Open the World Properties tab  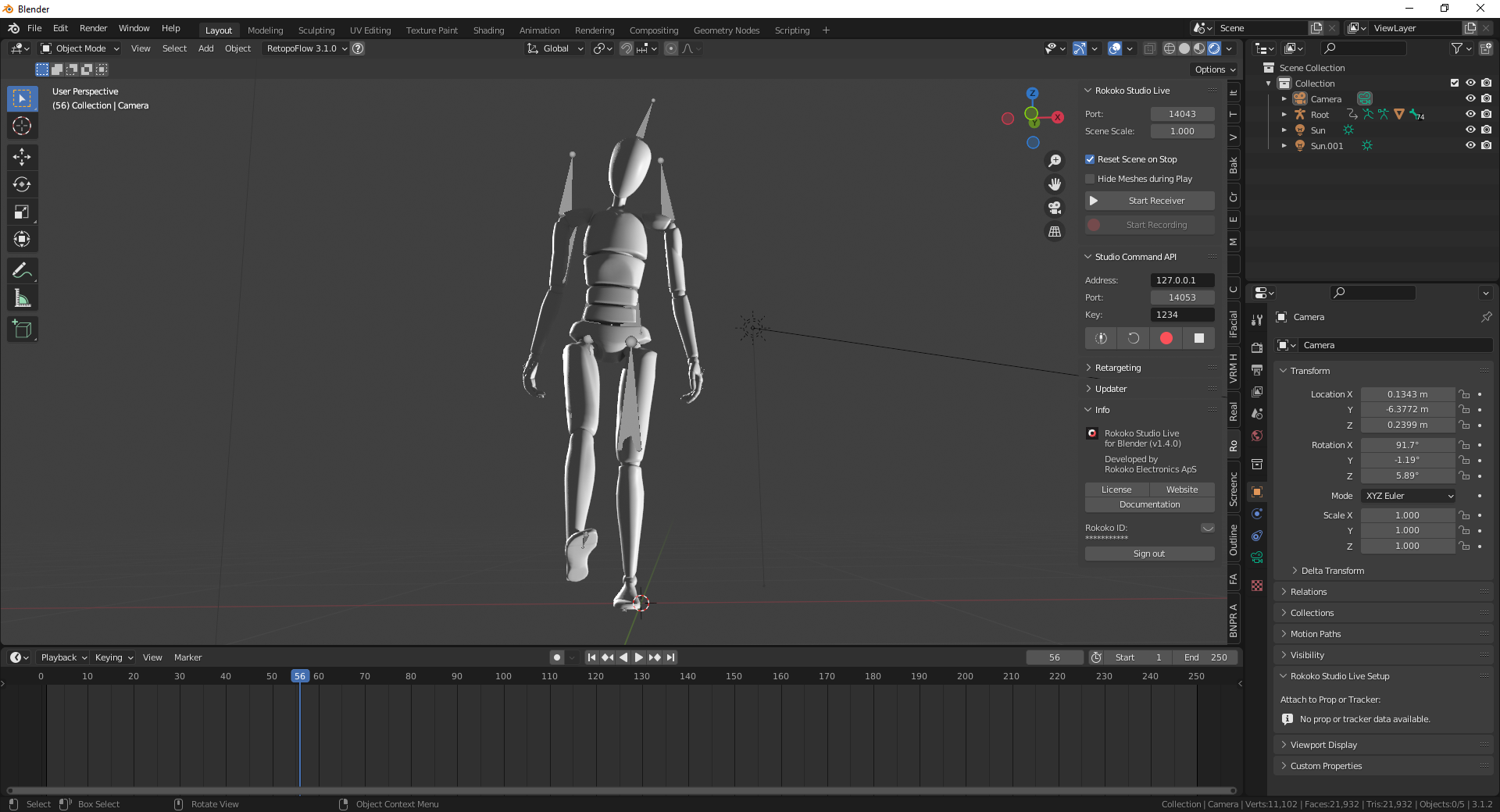pos(1257,436)
